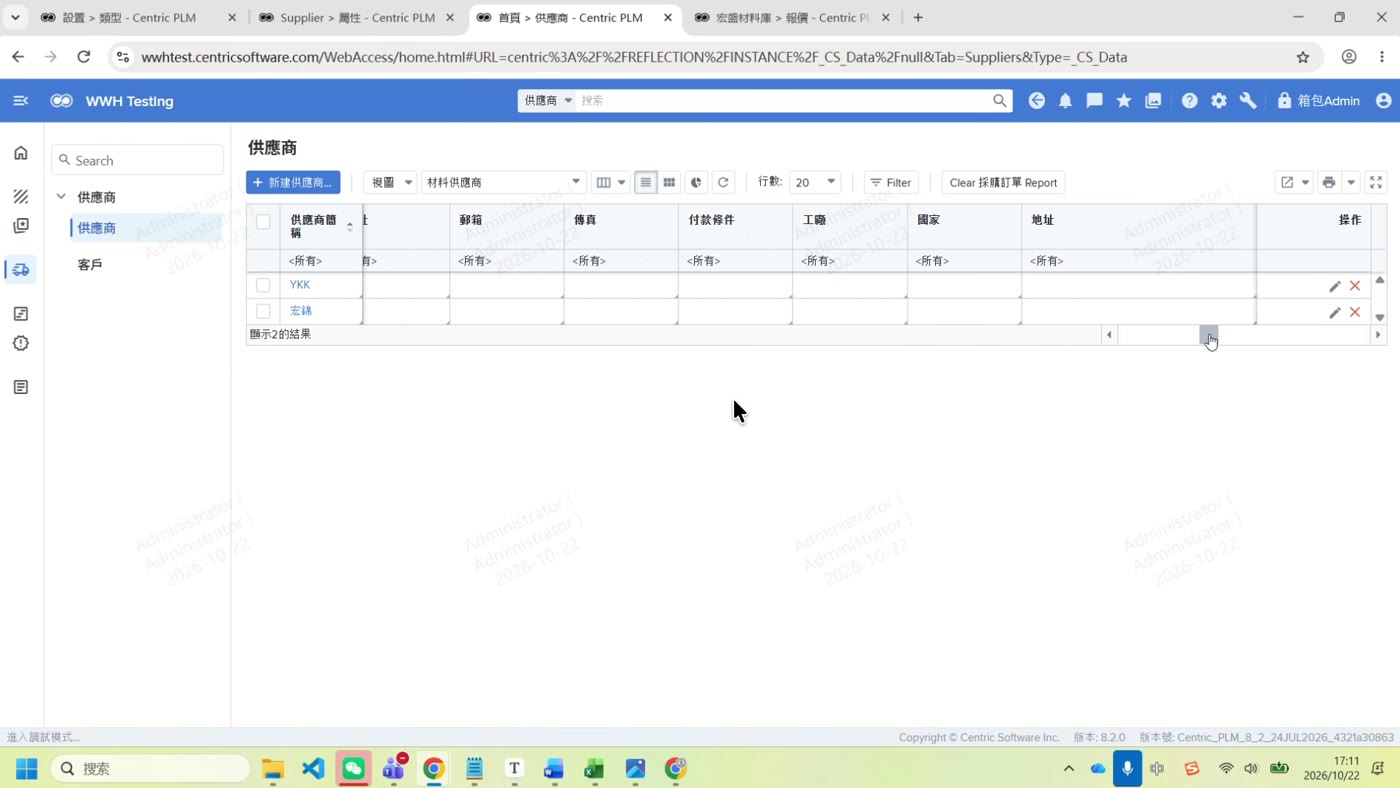This screenshot has width=1400, height=788.
Task: Open the chart view icon in toolbar
Action: 696,183
